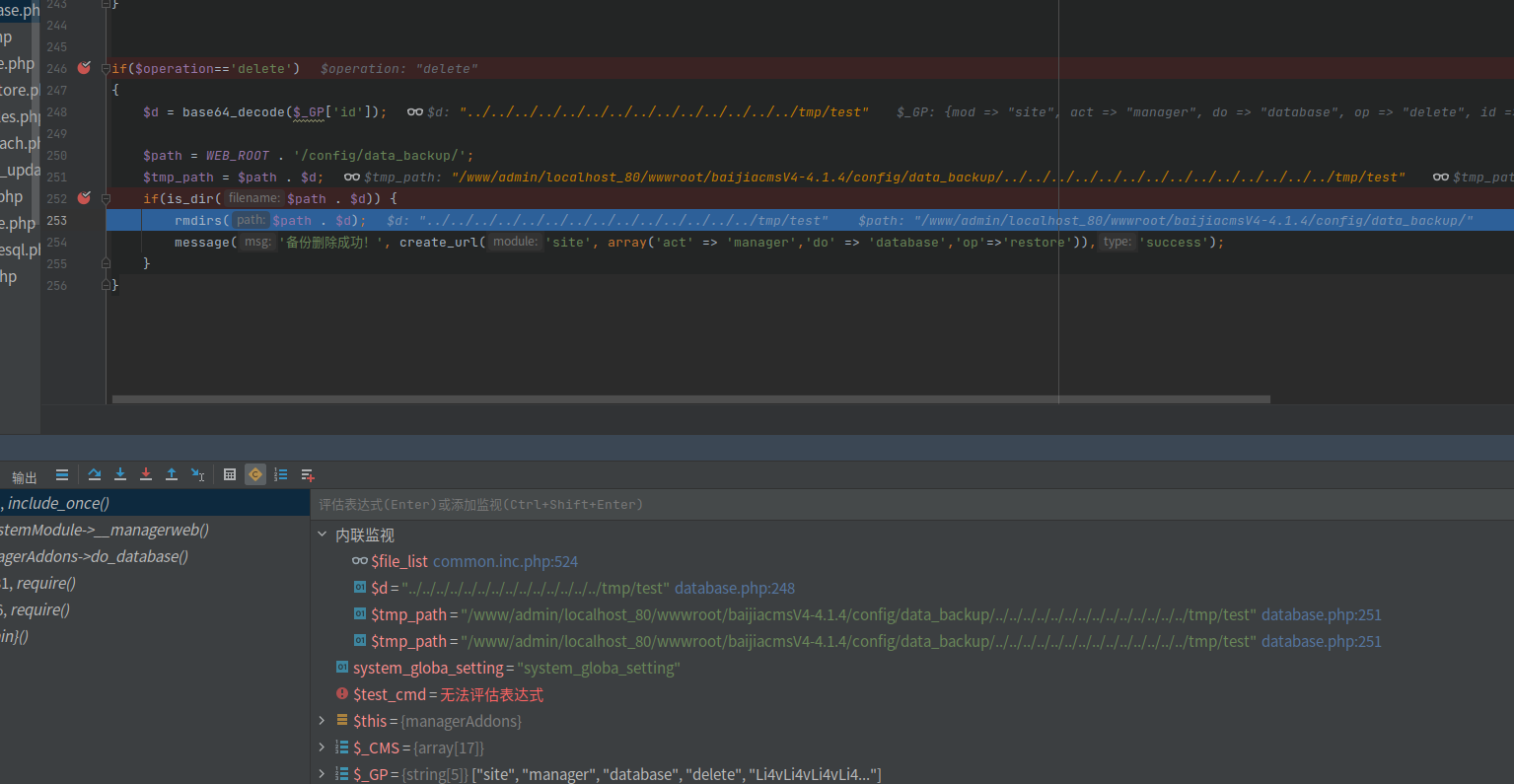Click the "msg:" parameter hint on line 254
The width and height of the screenshot is (1514, 784).
point(257,242)
